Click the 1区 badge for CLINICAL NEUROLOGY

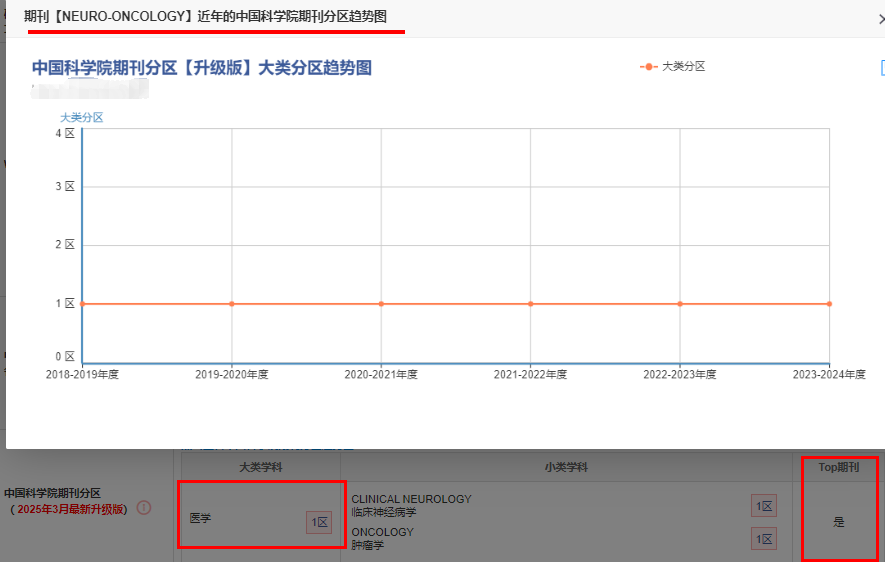pyautogui.click(x=764, y=507)
